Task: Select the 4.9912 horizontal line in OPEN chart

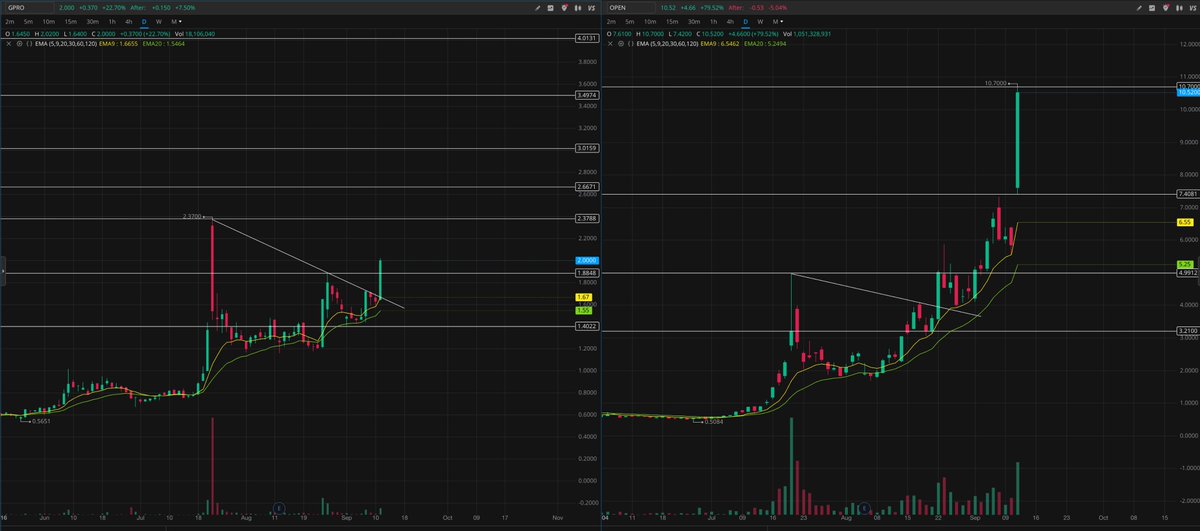Action: pos(890,272)
